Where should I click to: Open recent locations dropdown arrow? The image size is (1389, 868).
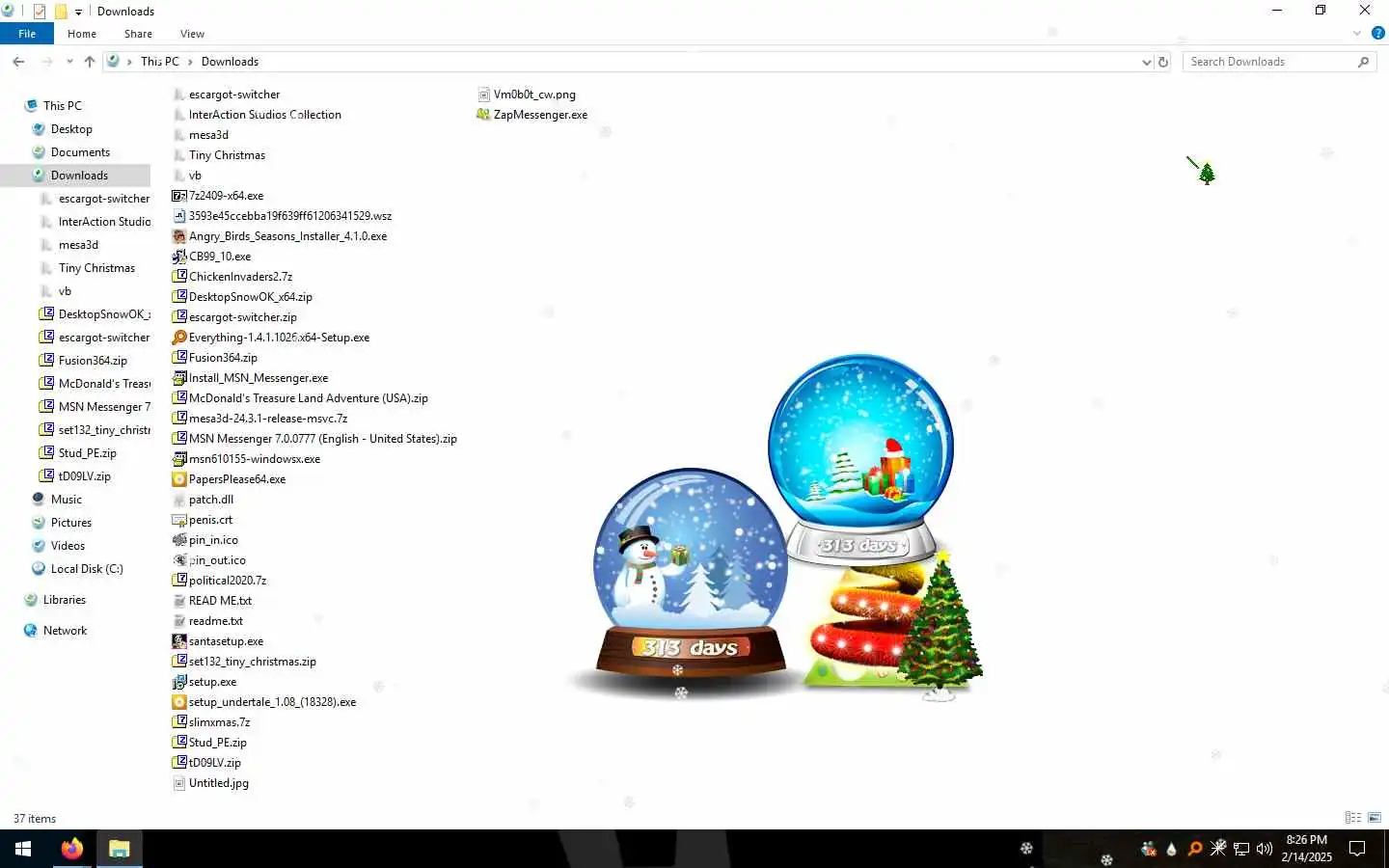tap(69, 62)
